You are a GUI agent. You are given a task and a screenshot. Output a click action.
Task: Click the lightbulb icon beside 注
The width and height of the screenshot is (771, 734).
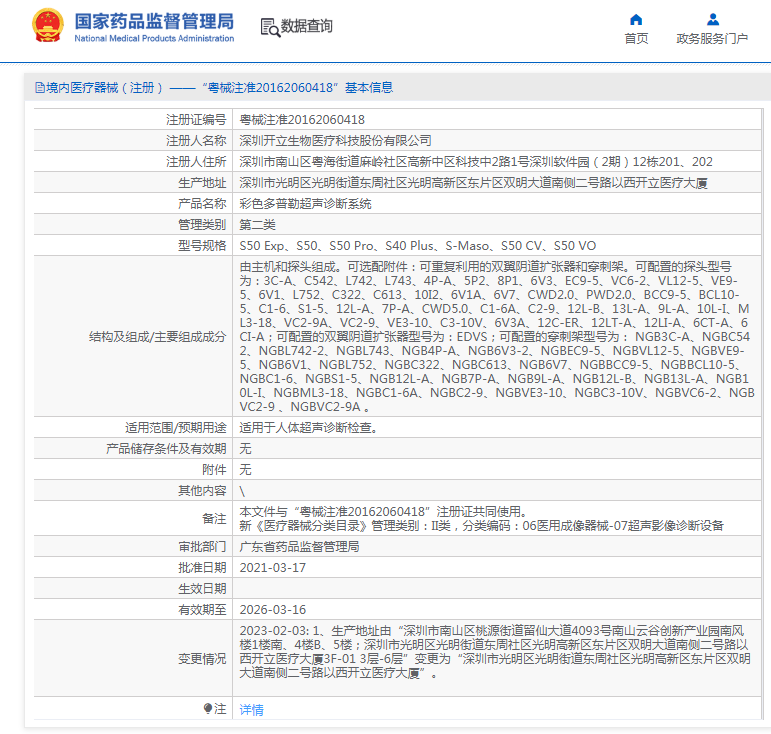pos(208,708)
